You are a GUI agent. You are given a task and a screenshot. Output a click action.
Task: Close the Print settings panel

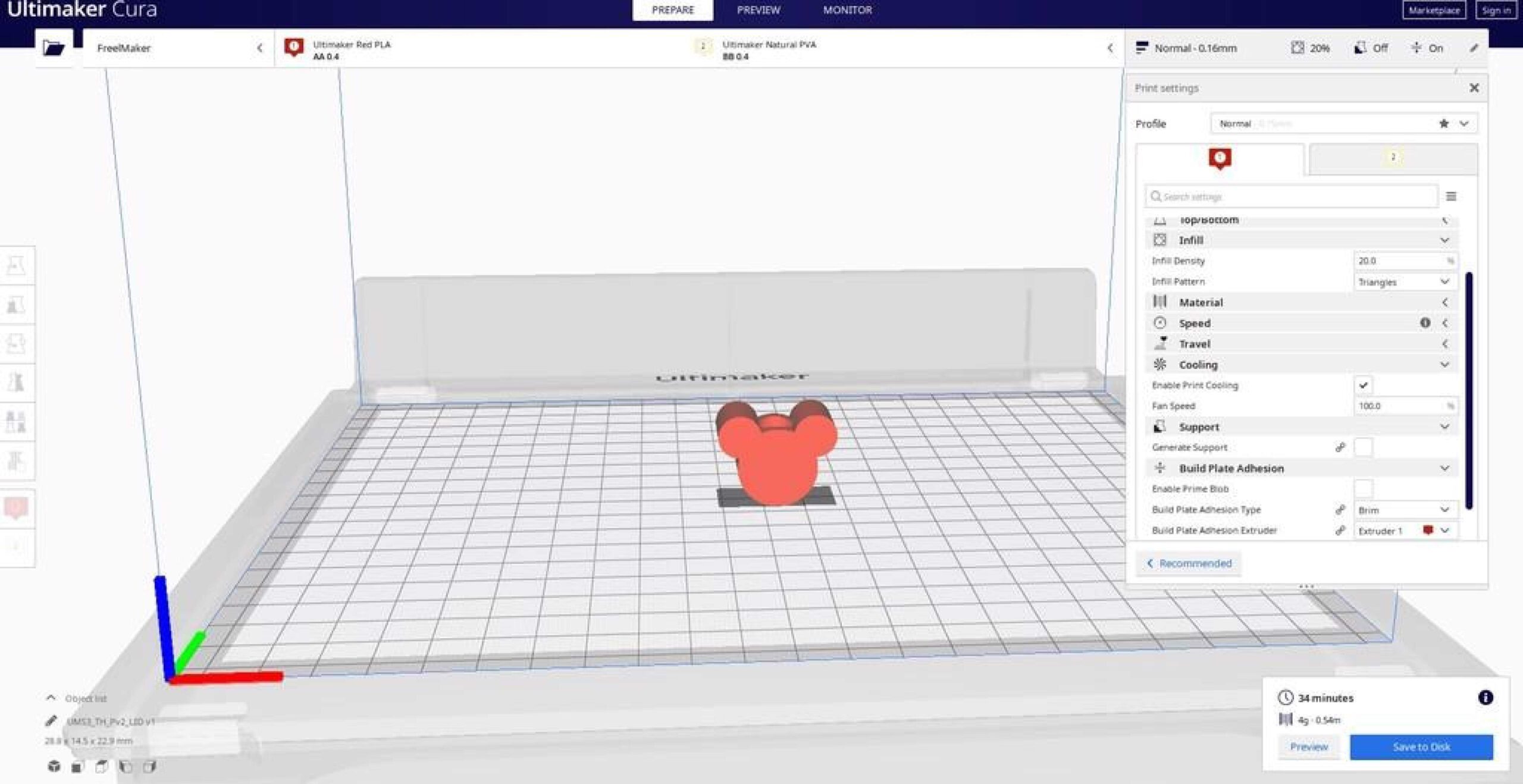coord(1474,88)
